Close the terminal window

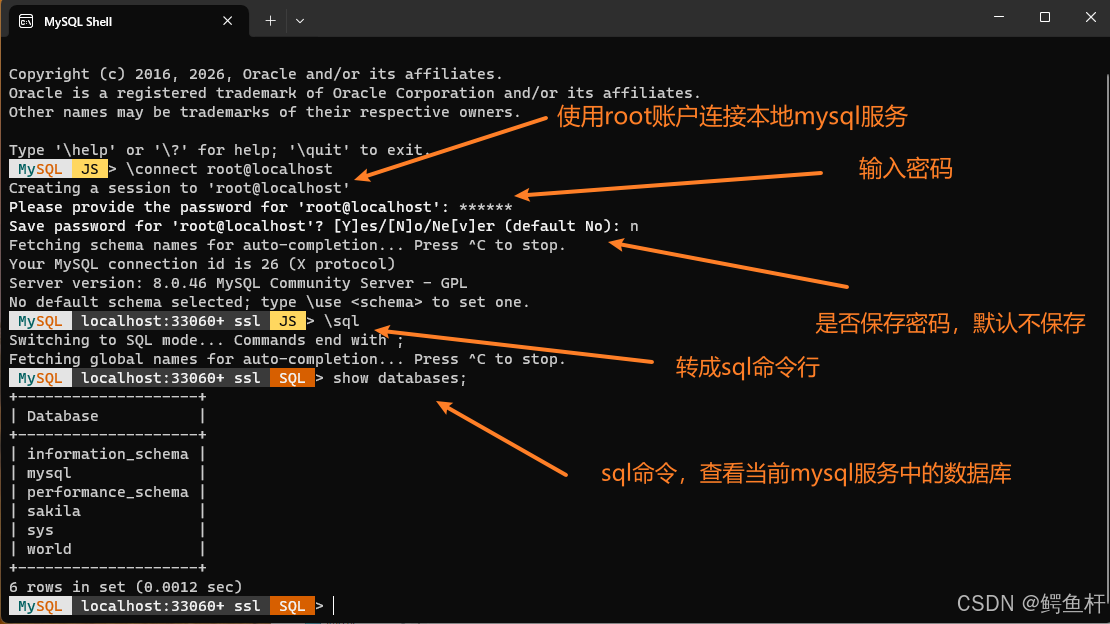1090,17
